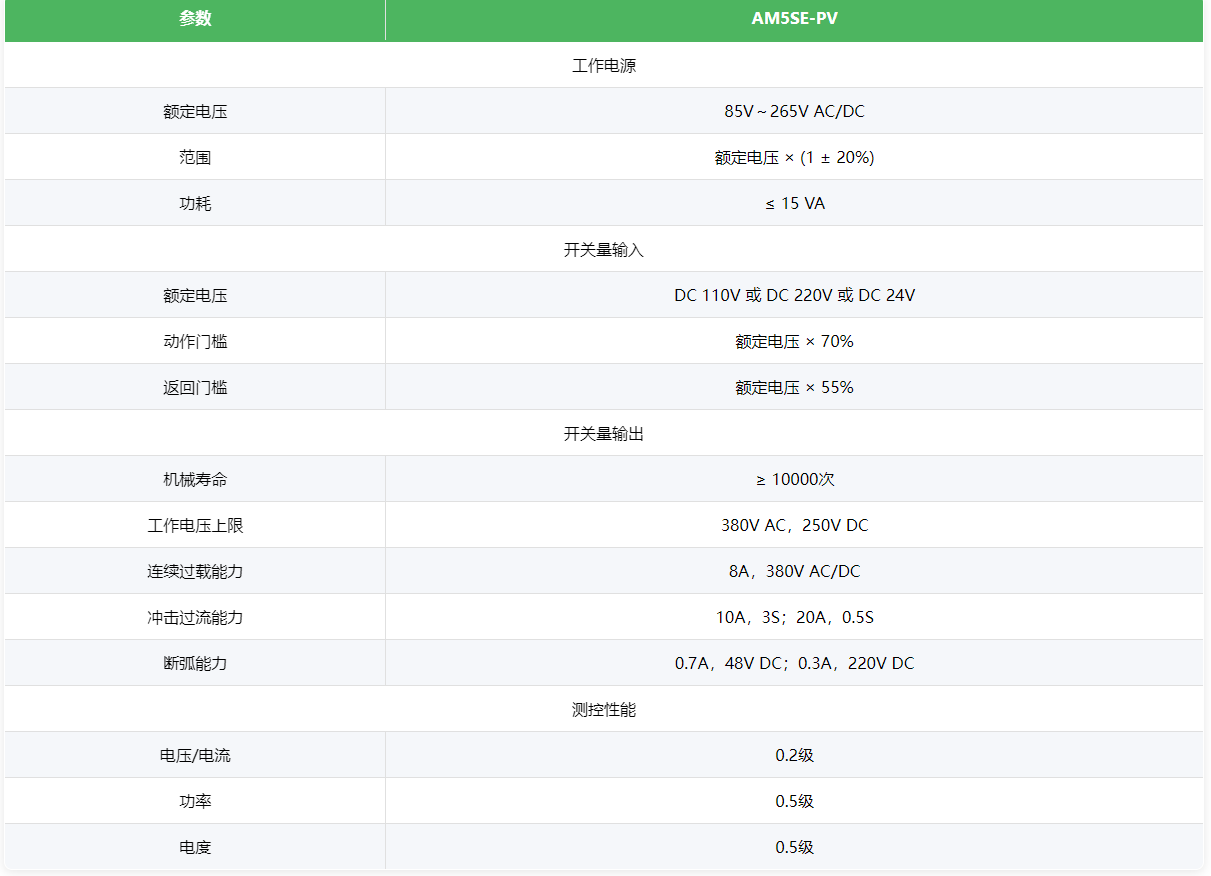Click the 参数 column header
This screenshot has width=1211, height=876.
[195, 19]
